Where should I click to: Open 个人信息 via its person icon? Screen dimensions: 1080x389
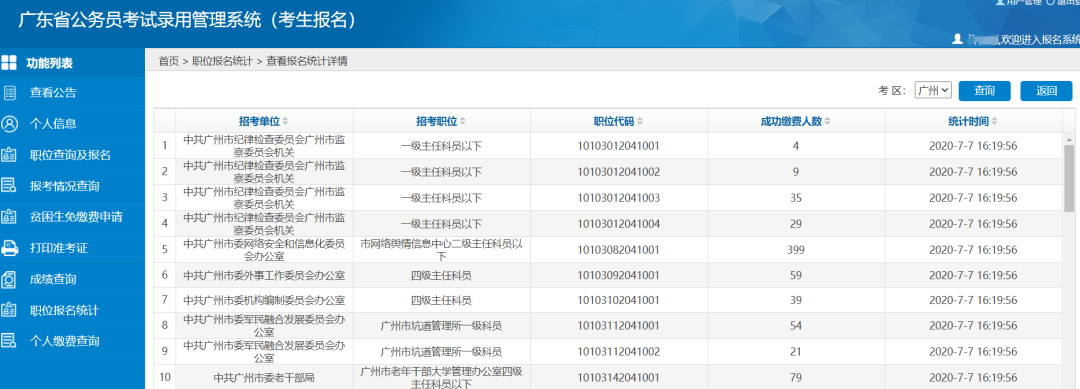click(x=10, y=124)
